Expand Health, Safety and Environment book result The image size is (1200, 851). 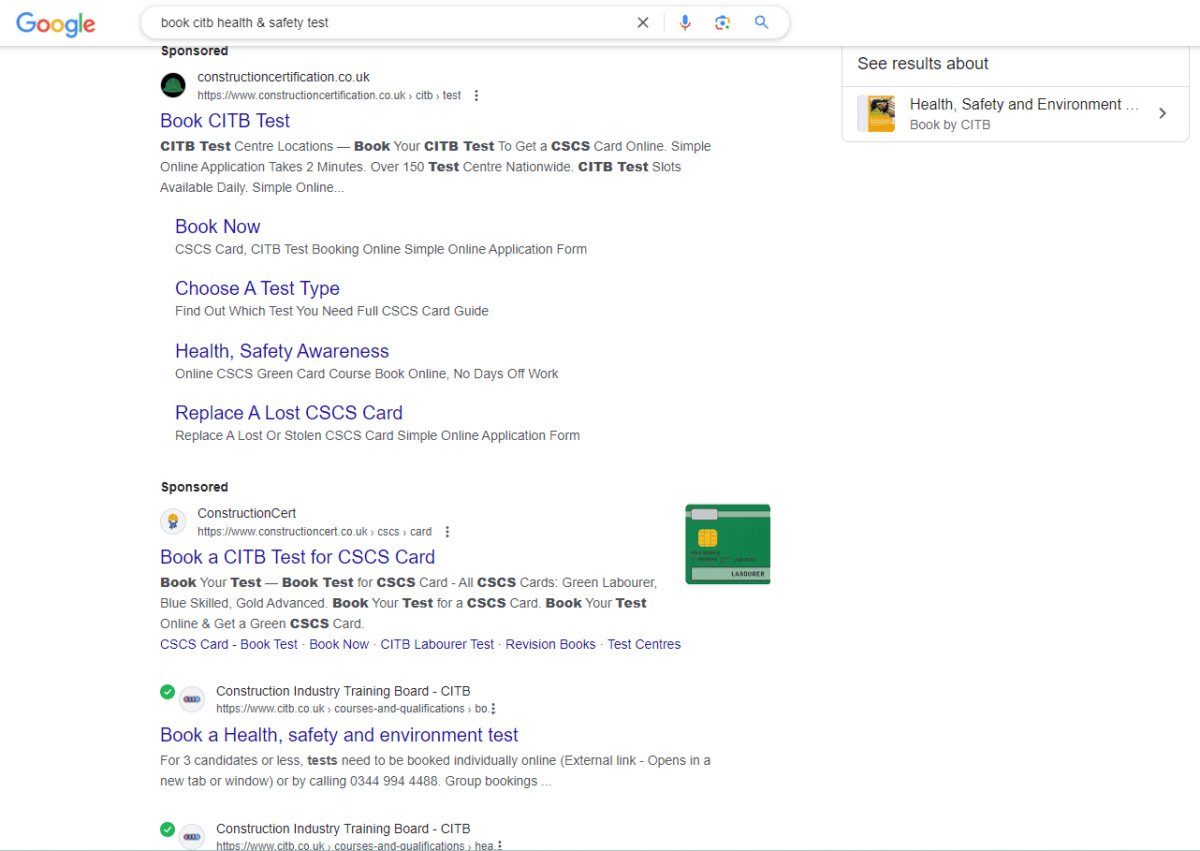(1162, 114)
